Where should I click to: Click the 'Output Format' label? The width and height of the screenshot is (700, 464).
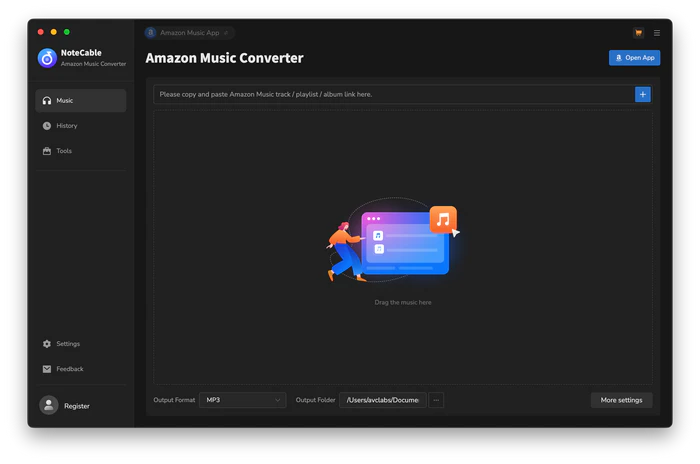click(x=174, y=400)
